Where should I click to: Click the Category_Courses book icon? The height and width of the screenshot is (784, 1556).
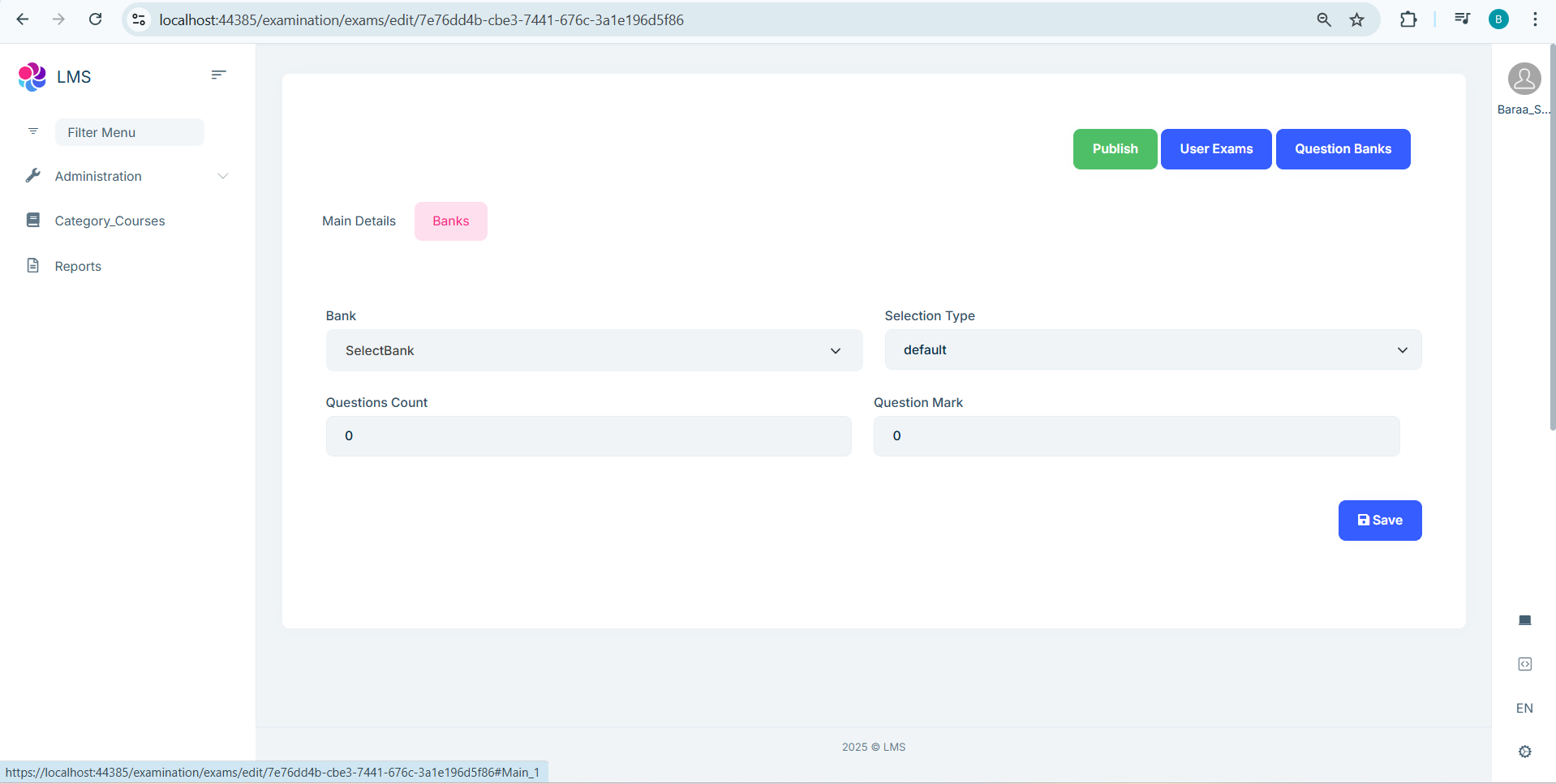tap(33, 220)
